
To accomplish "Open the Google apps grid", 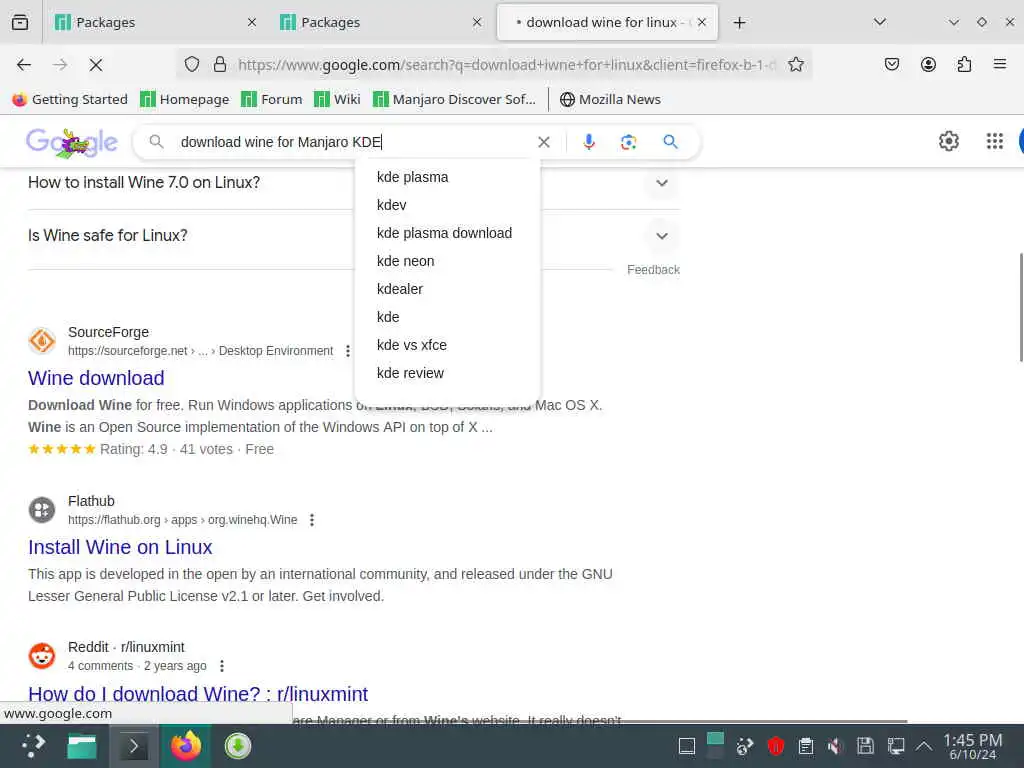I will pyautogui.click(x=995, y=141).
